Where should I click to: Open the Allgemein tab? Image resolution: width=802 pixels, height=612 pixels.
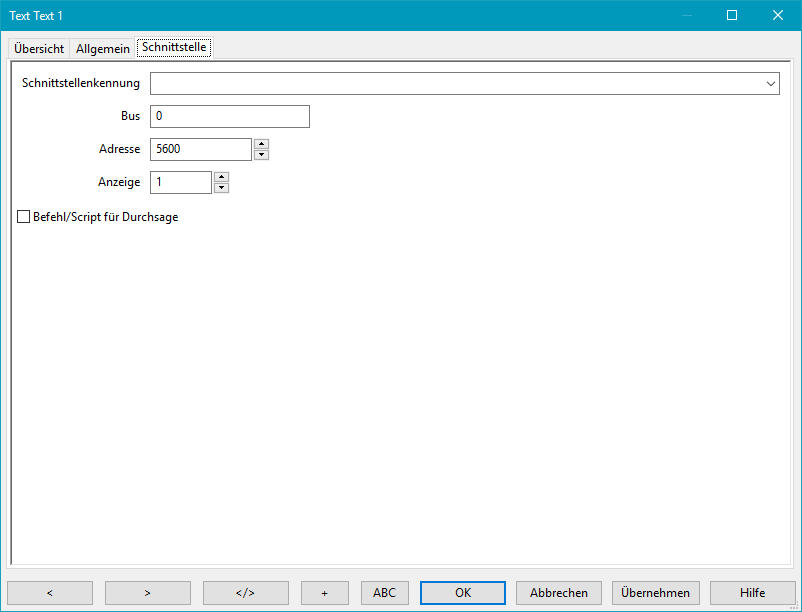[x=103, y=49]
